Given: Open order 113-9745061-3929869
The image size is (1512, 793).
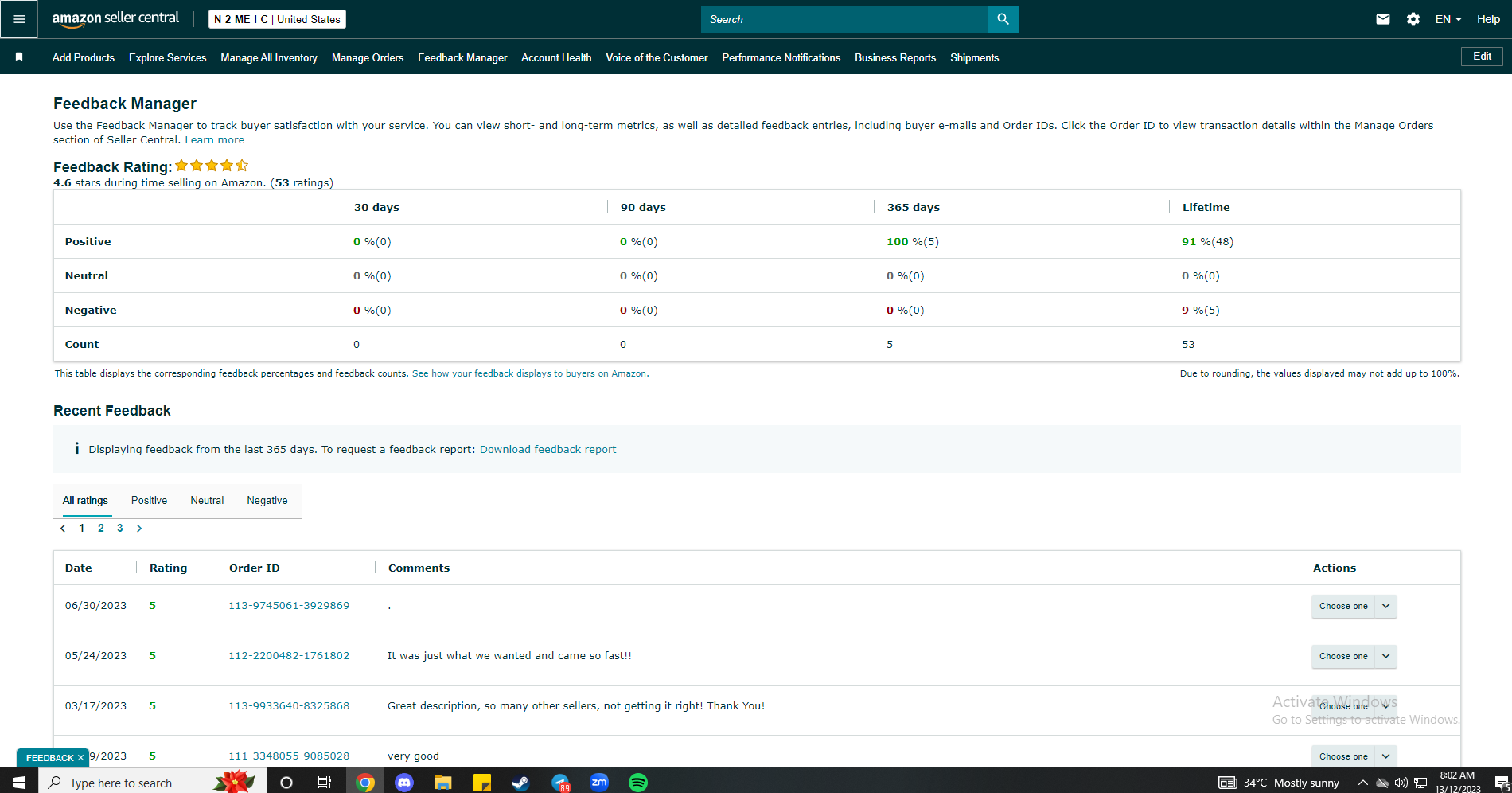Looking at the screenshot, I should [289, 605].
